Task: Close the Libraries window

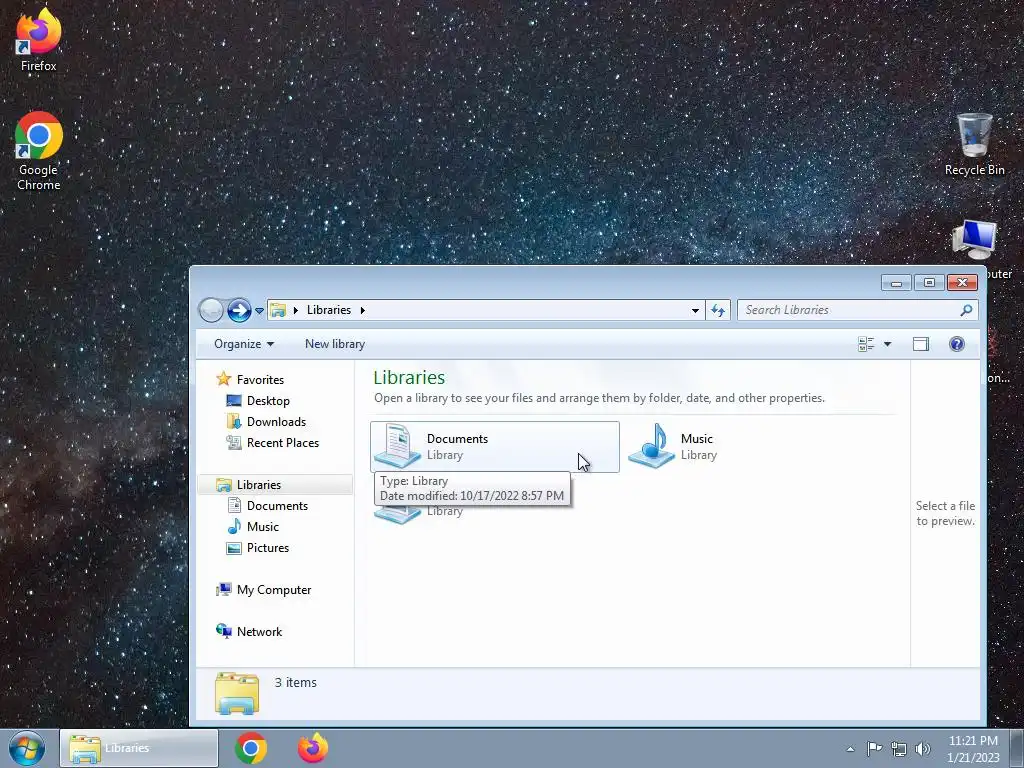Action: (x=961, y=283)
